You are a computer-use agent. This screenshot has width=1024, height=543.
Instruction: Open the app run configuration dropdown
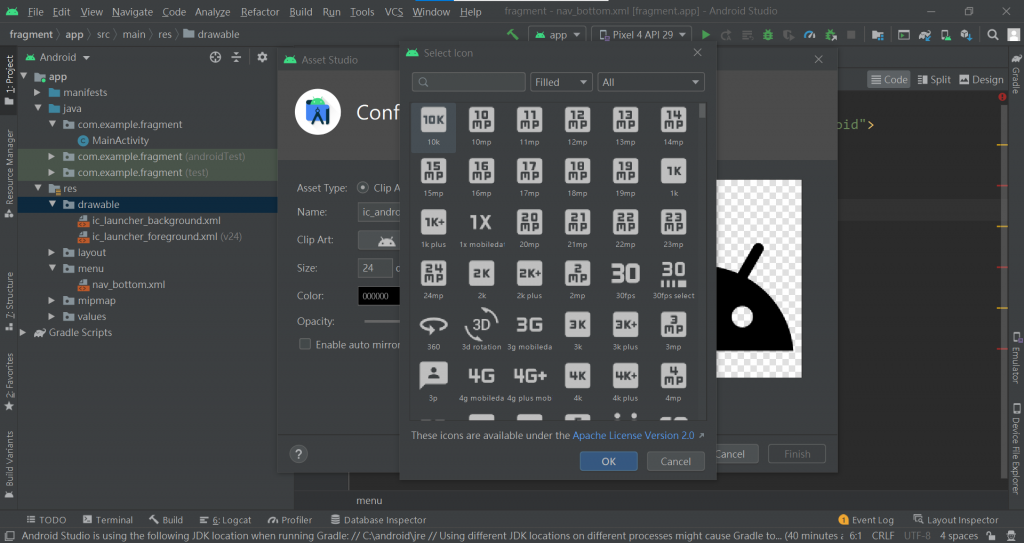(x=557, y=35)
